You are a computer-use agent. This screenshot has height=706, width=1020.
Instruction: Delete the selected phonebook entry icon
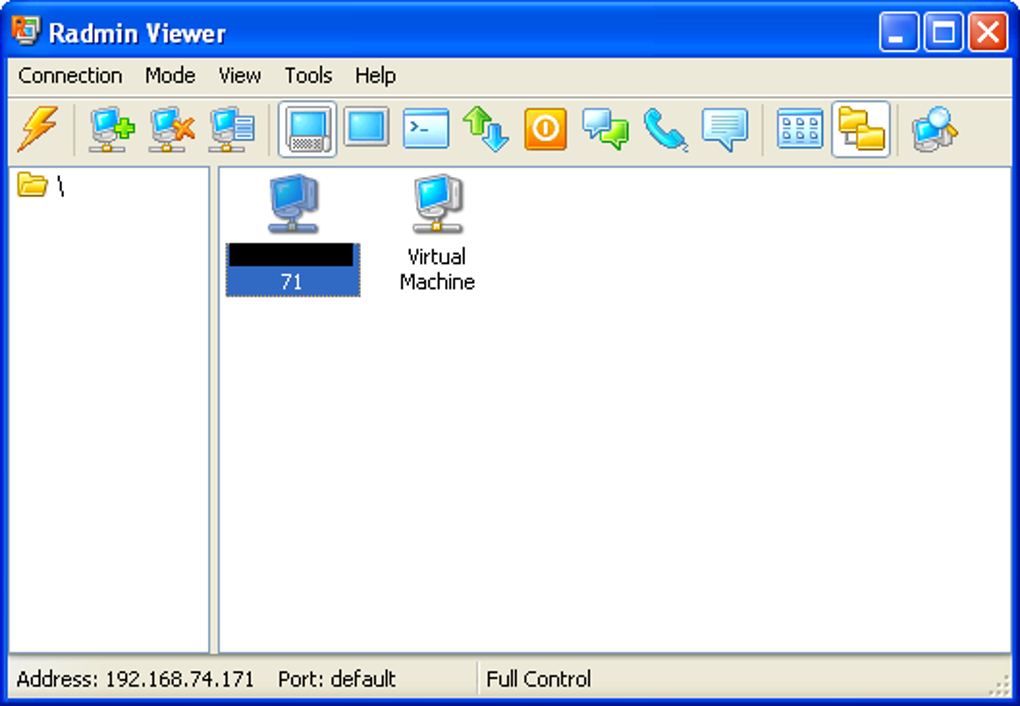[171, 129]
